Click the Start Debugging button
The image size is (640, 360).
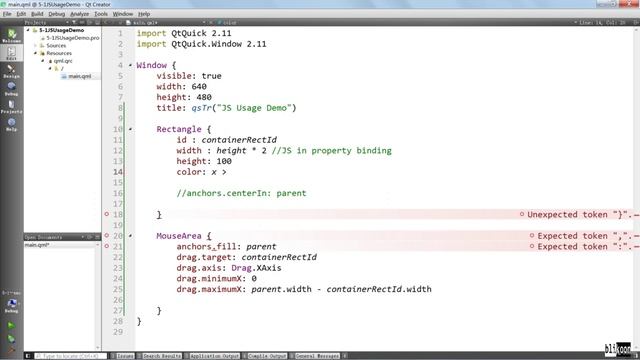click(11, 338)
